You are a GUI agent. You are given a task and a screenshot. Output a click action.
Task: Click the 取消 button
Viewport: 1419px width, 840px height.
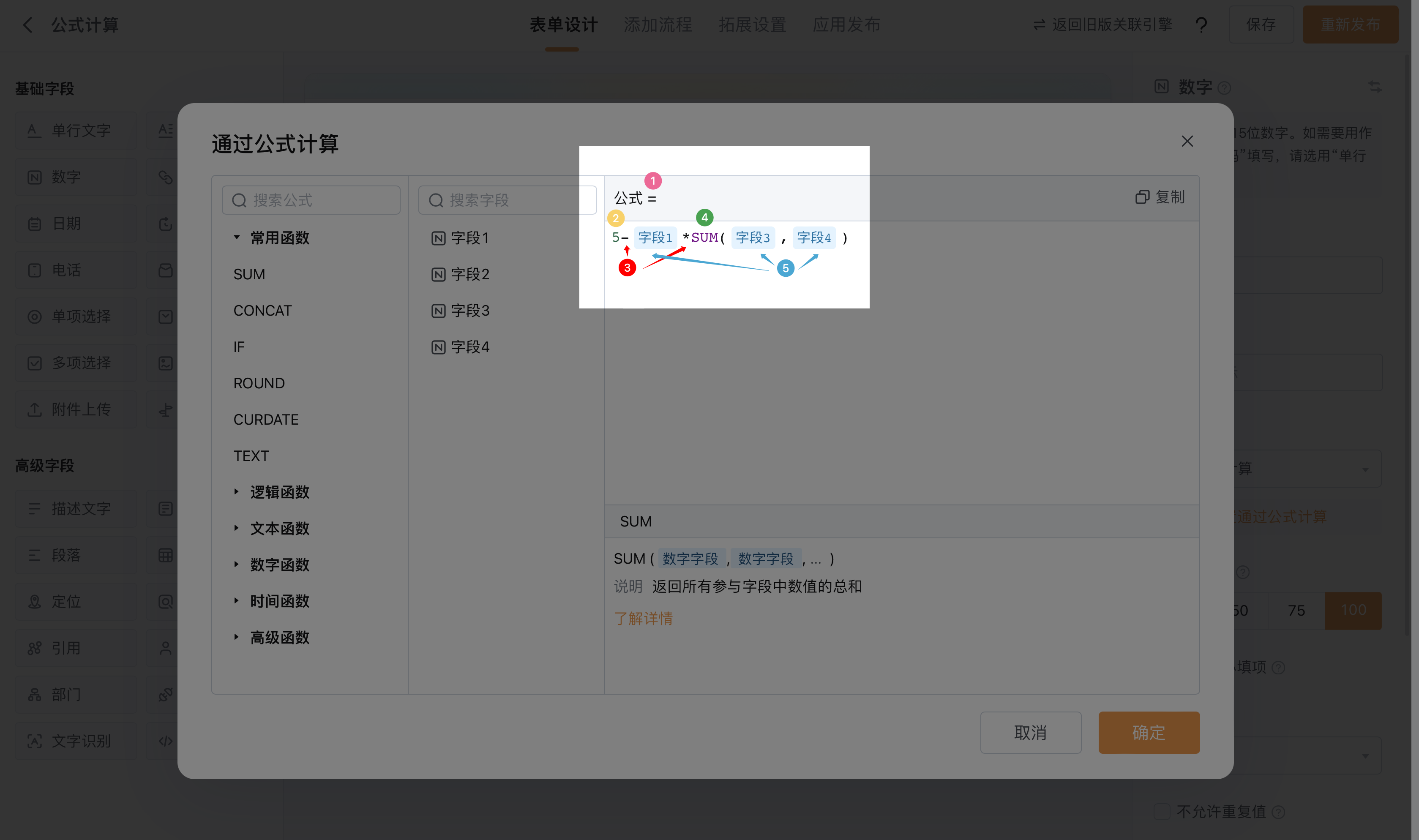(1031, 732)
